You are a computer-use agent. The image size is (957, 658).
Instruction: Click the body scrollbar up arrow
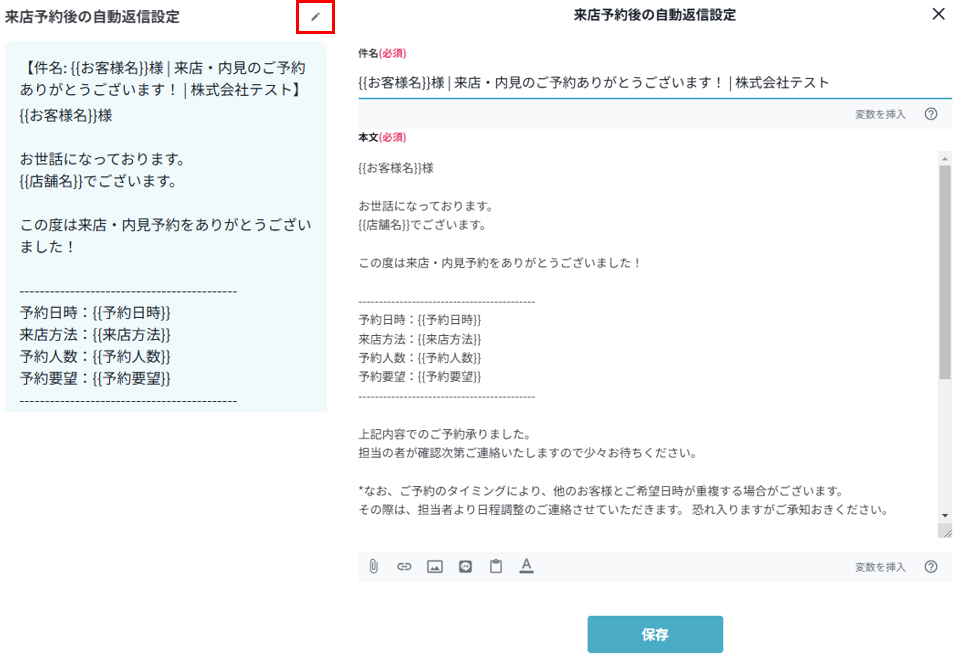[945, 159]
